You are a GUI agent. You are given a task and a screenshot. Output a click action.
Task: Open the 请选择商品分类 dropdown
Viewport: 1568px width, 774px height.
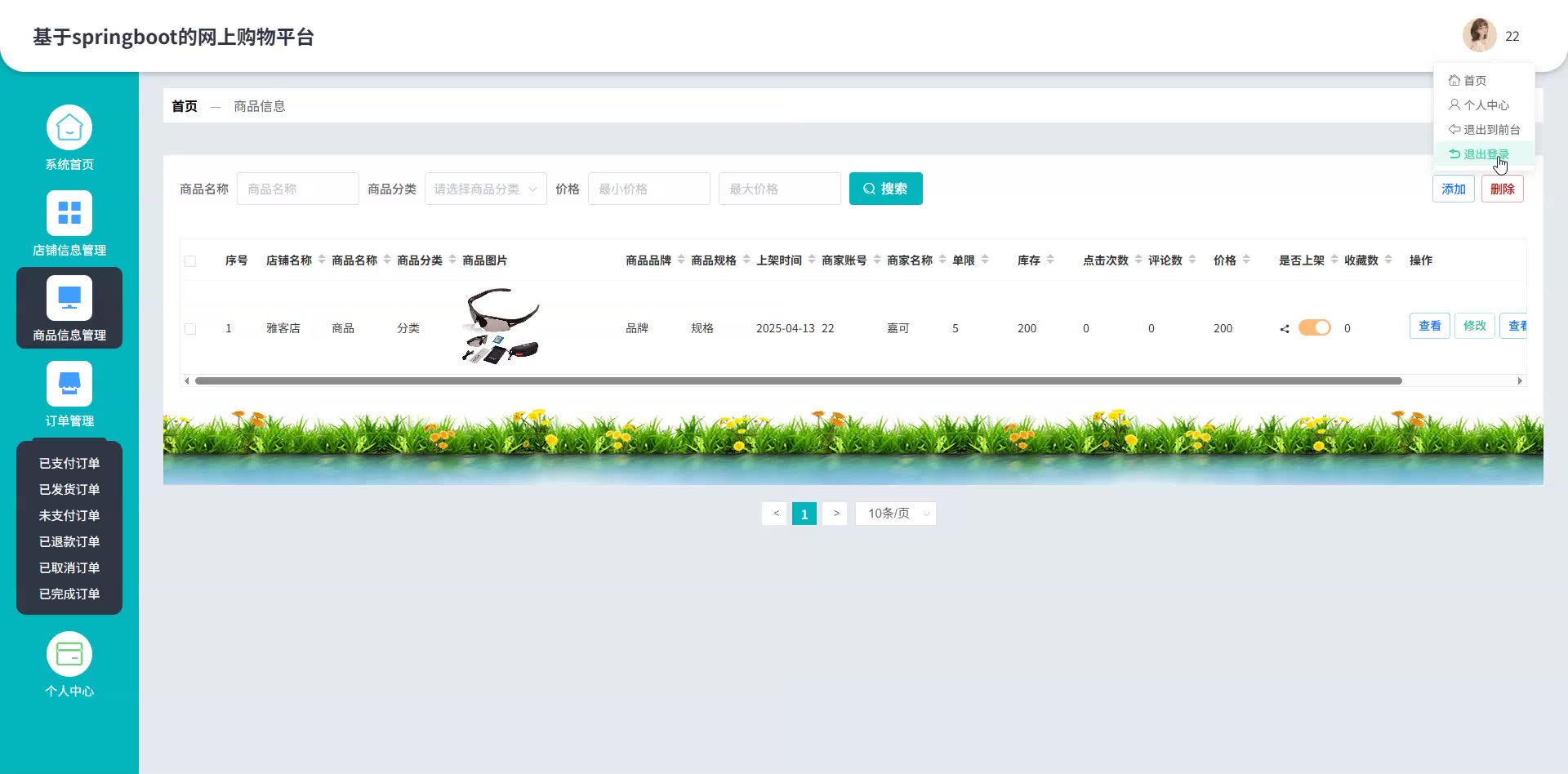click(486, 189)
